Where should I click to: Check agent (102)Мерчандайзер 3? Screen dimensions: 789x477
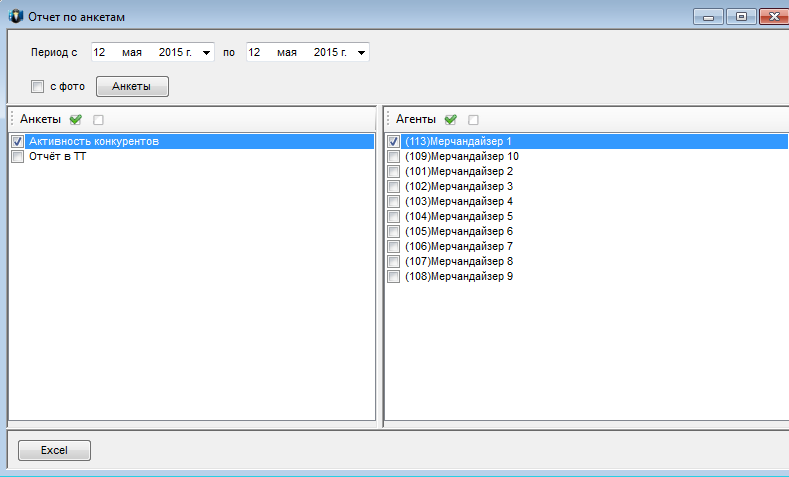[393, 187]
